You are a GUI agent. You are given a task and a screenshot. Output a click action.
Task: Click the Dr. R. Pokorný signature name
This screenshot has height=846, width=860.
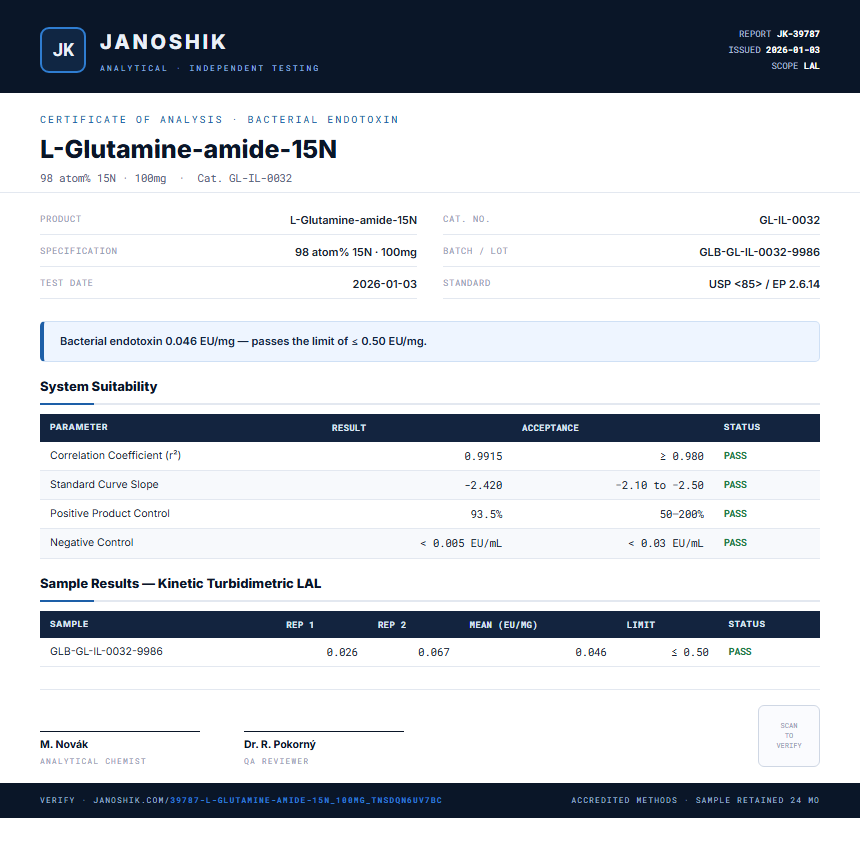point(280,745)
